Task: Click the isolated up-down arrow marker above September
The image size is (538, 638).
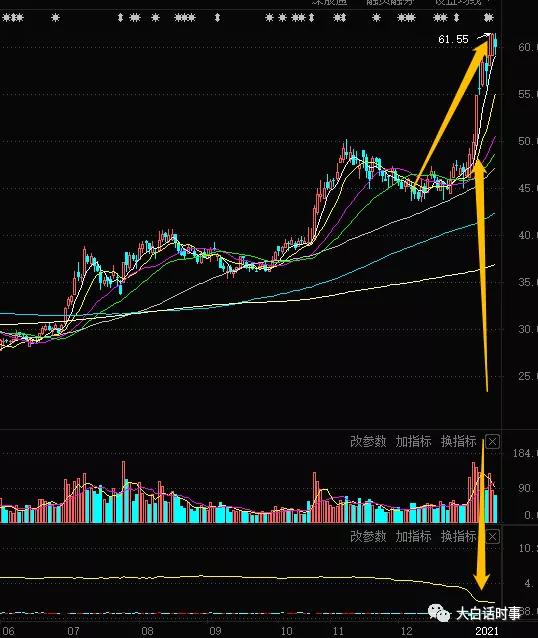Action: [217, 18]
